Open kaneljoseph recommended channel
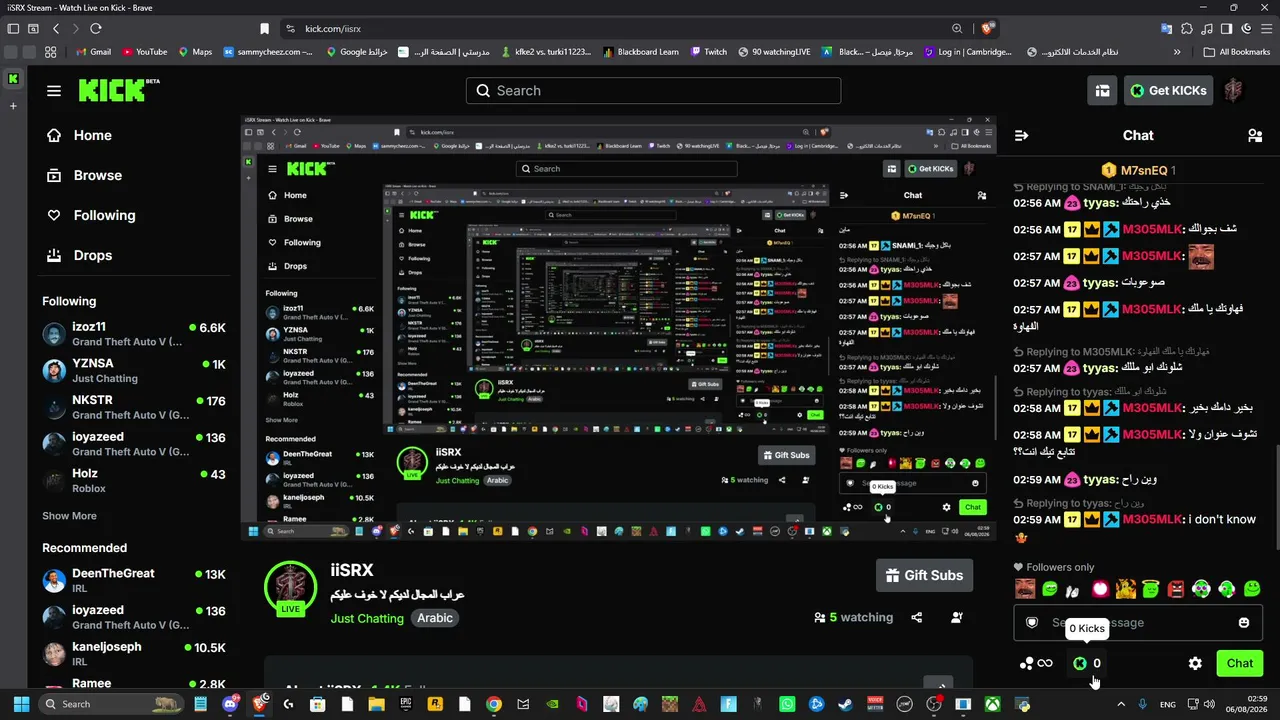 click(134, 654)
